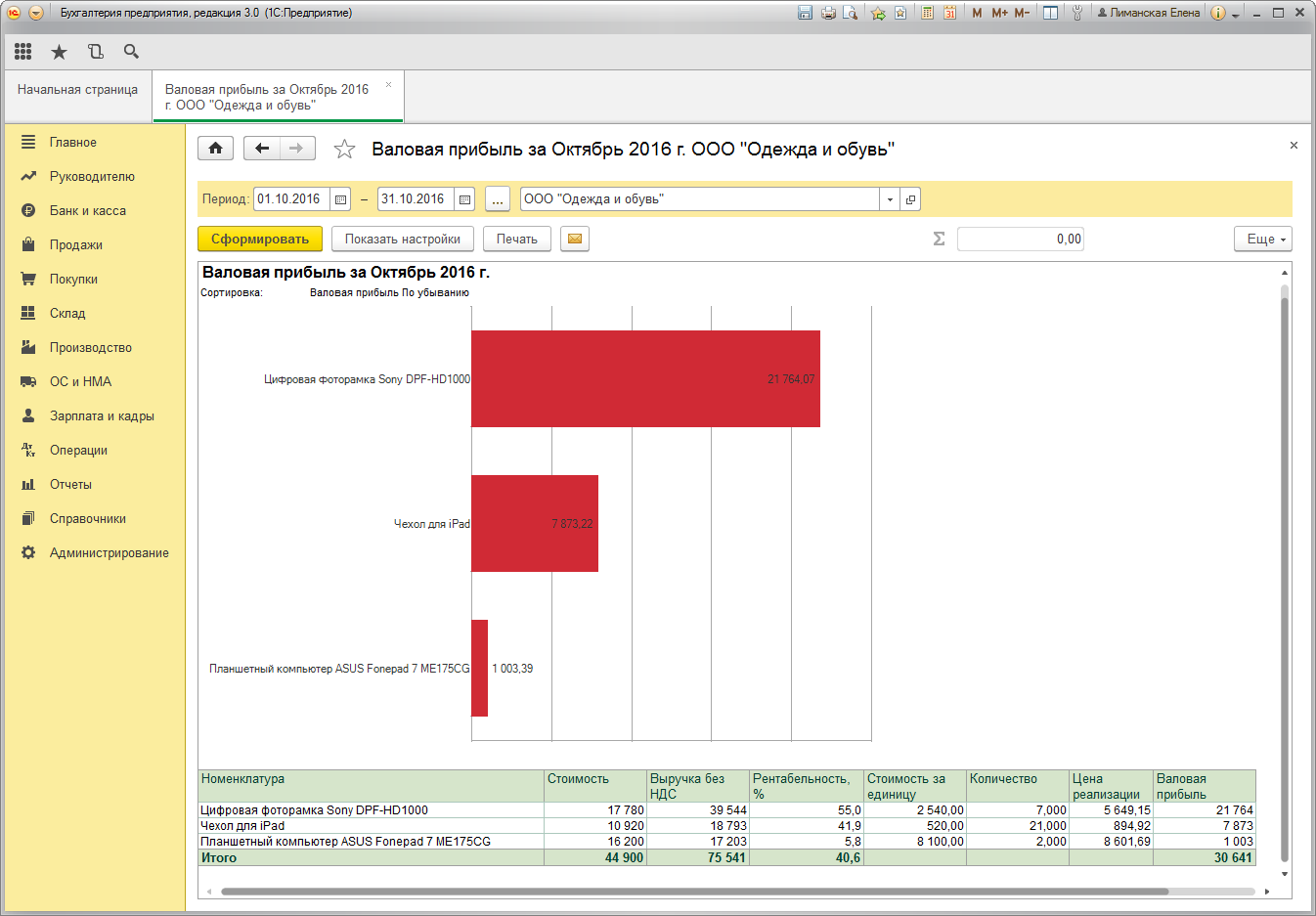Open Продажи section in sidebar
Screen dimensions: 1316x916
(76, 245)
